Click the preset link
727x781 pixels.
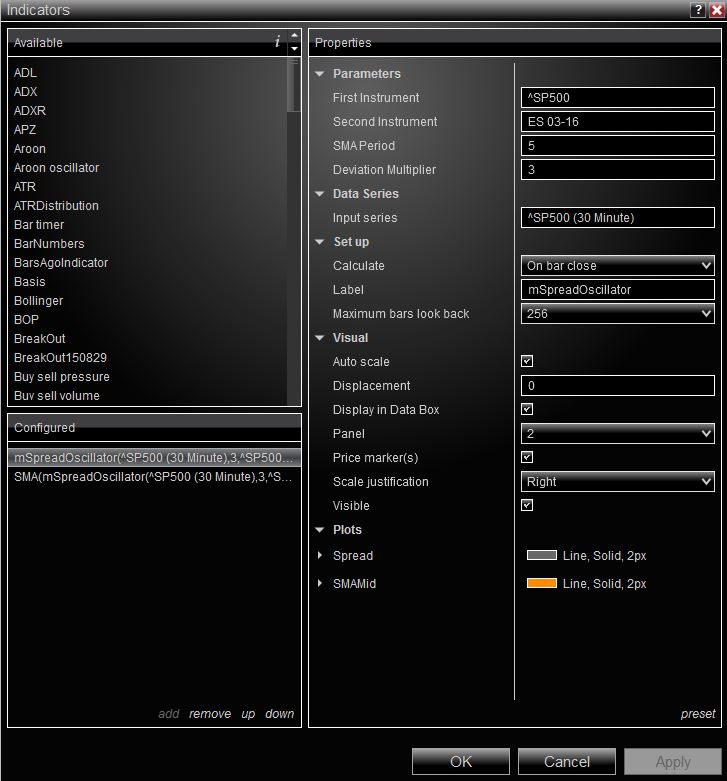(x=698, y=714)
